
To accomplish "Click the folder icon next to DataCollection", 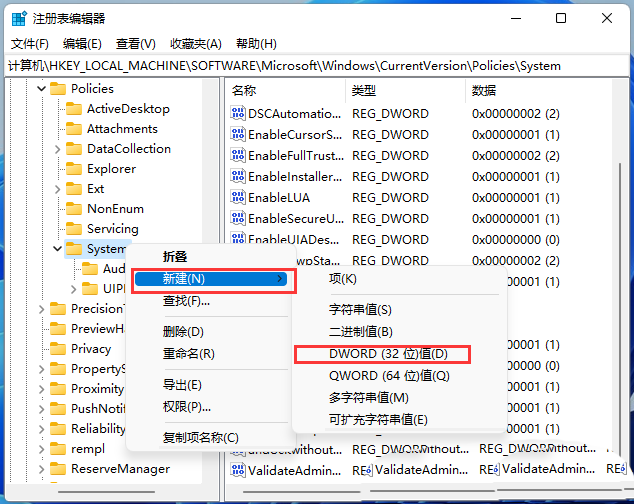I will coord(73,149).
